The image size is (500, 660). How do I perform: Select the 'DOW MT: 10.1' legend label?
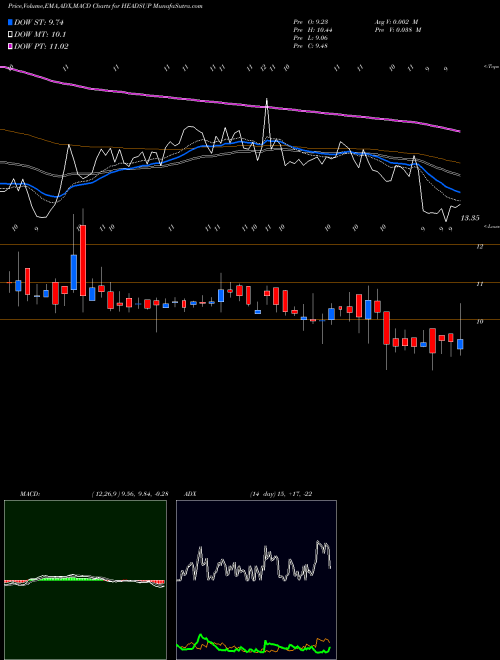pos(40,35)
